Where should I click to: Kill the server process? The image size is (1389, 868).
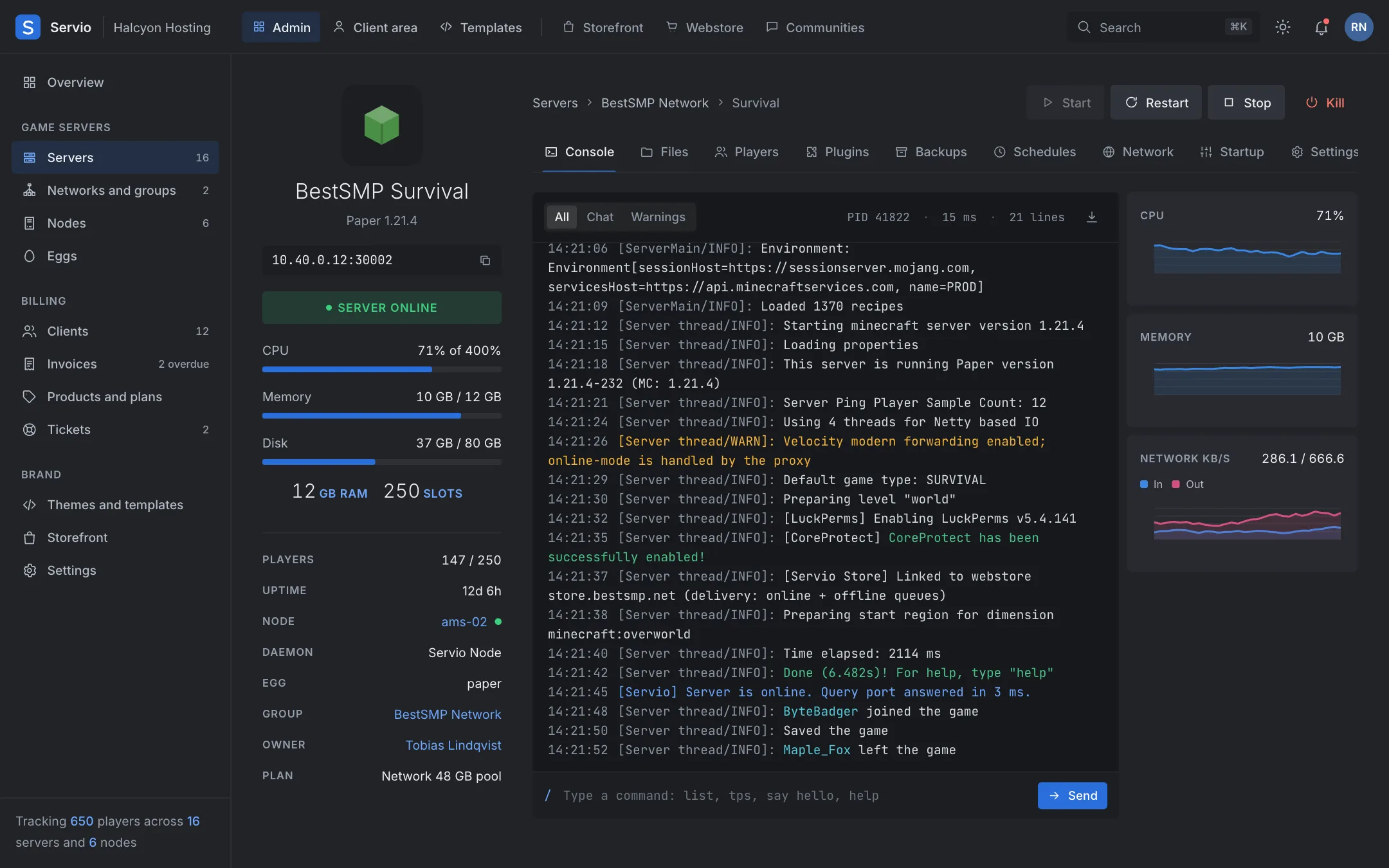pyautogui.click(x=1325, y=103)
